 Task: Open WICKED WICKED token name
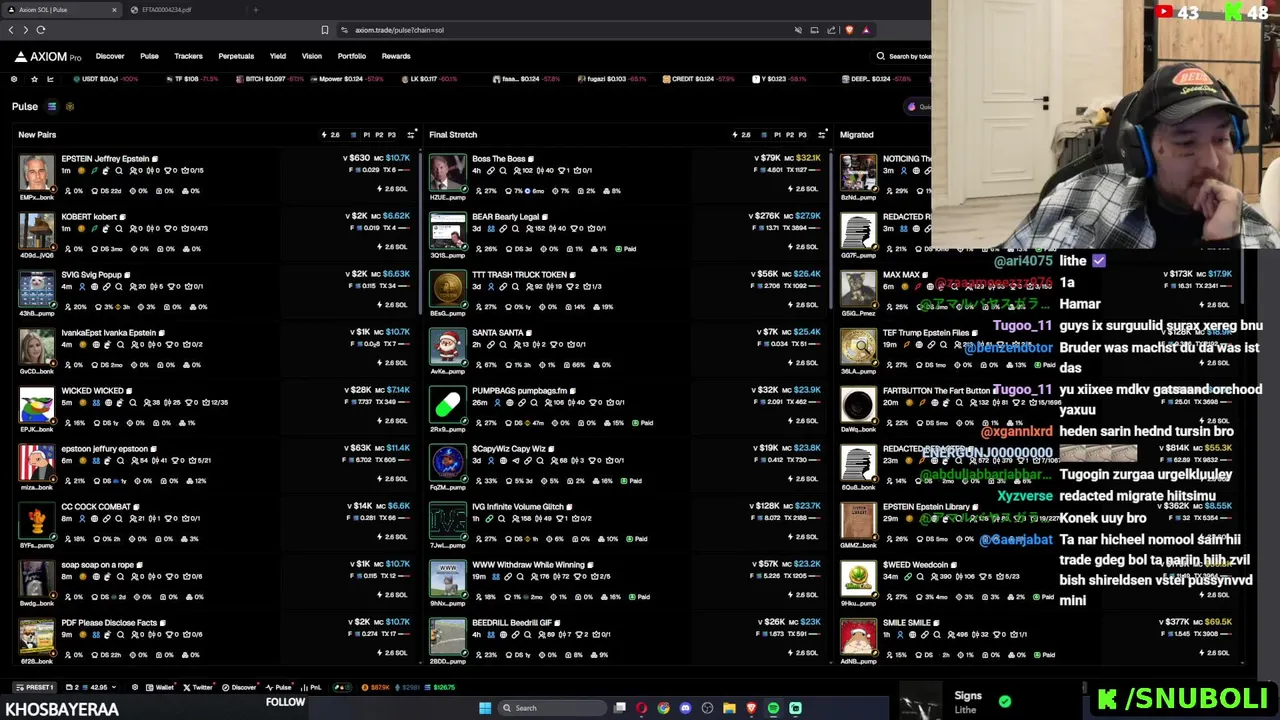92,391
